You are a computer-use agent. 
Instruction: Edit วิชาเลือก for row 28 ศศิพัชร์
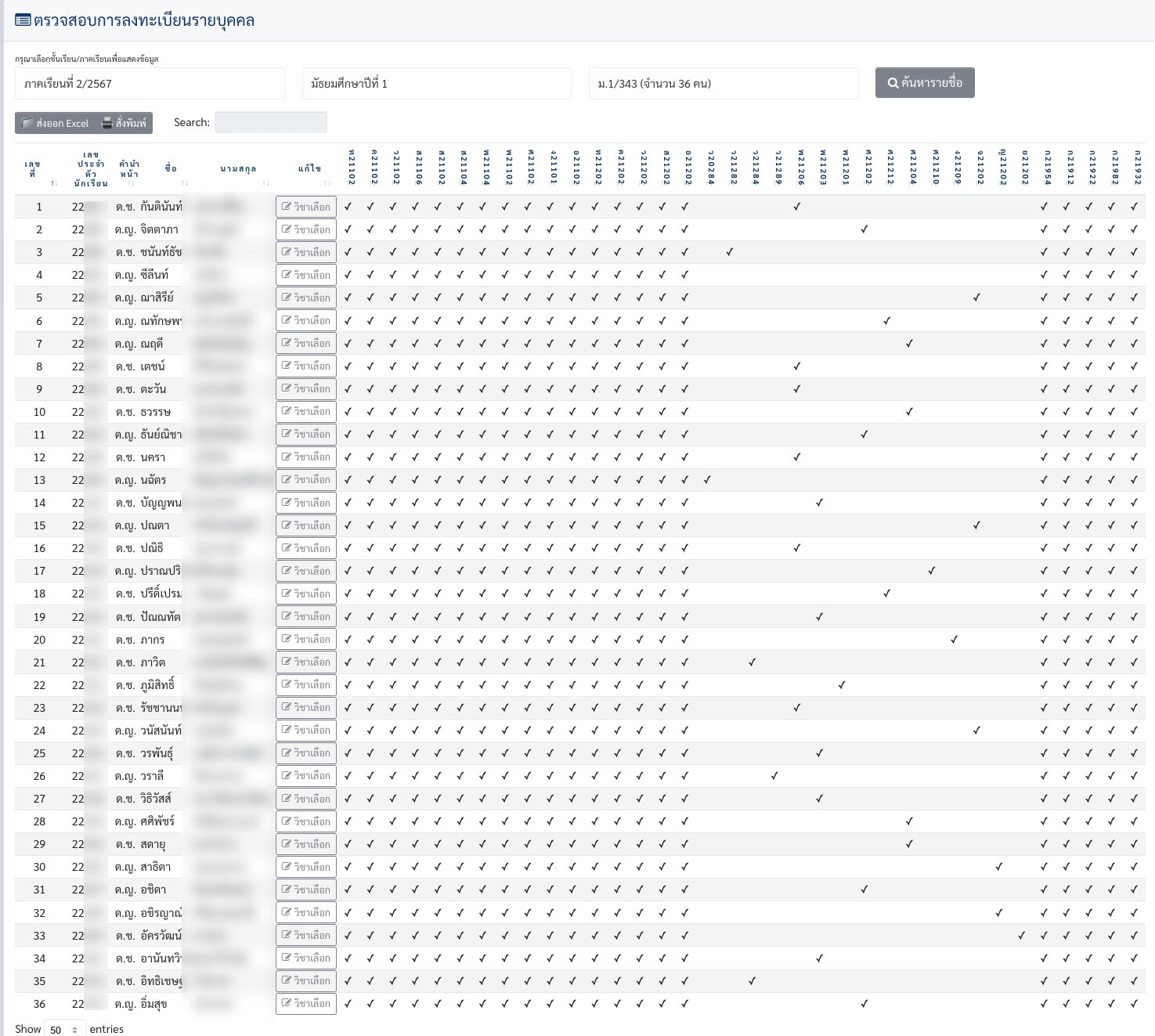pos(306,821)
